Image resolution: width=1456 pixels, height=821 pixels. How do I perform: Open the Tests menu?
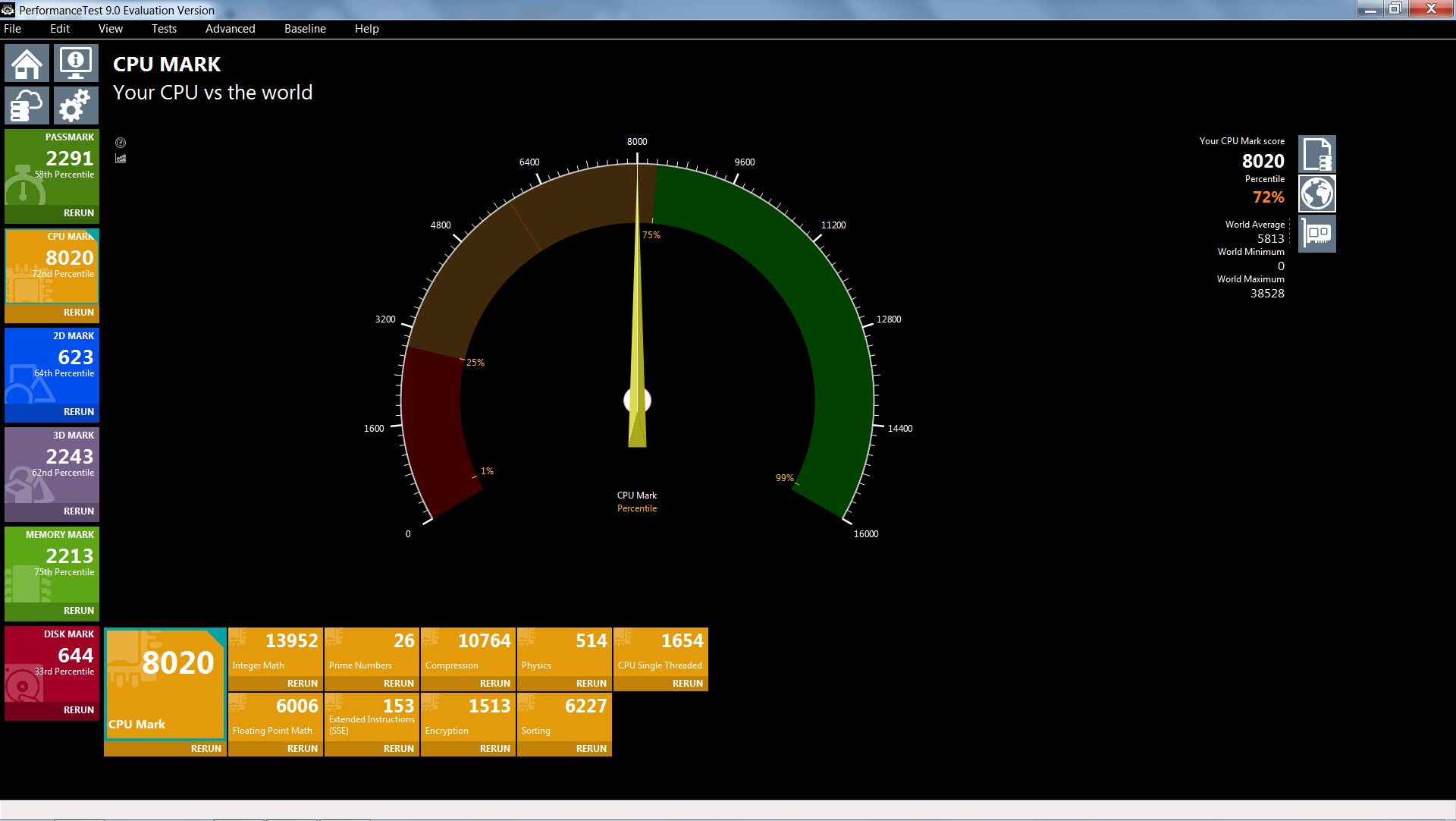pos(164,29)
